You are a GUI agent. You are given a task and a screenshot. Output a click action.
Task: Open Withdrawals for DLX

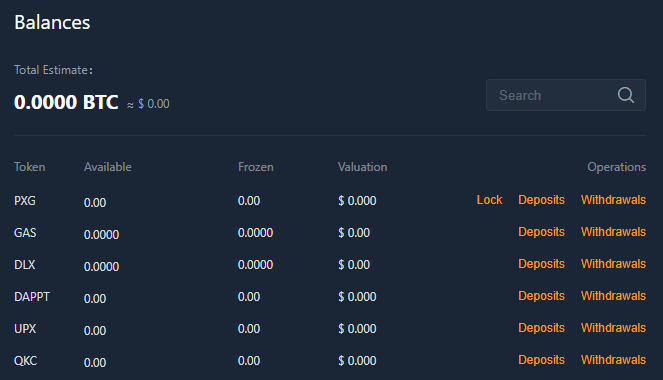[613, 264]
